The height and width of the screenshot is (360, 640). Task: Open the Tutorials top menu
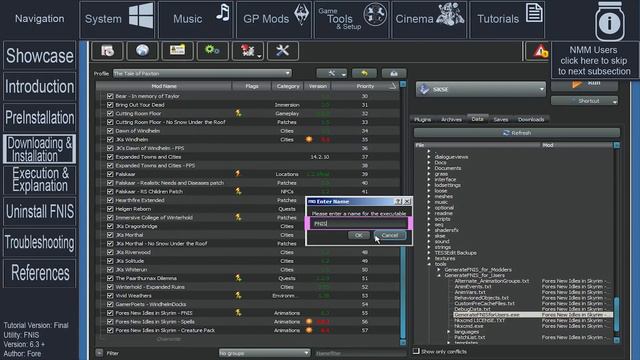[507, 19]
